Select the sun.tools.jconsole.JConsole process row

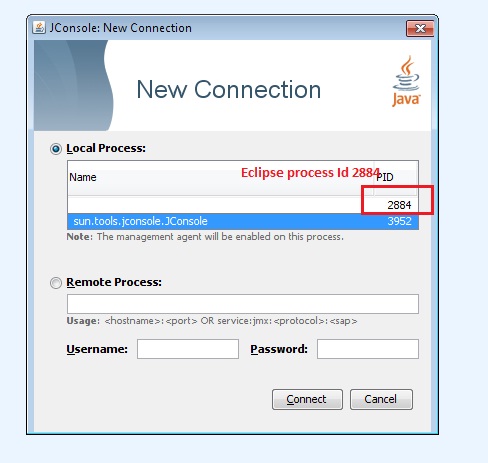[x=243, y=221]
